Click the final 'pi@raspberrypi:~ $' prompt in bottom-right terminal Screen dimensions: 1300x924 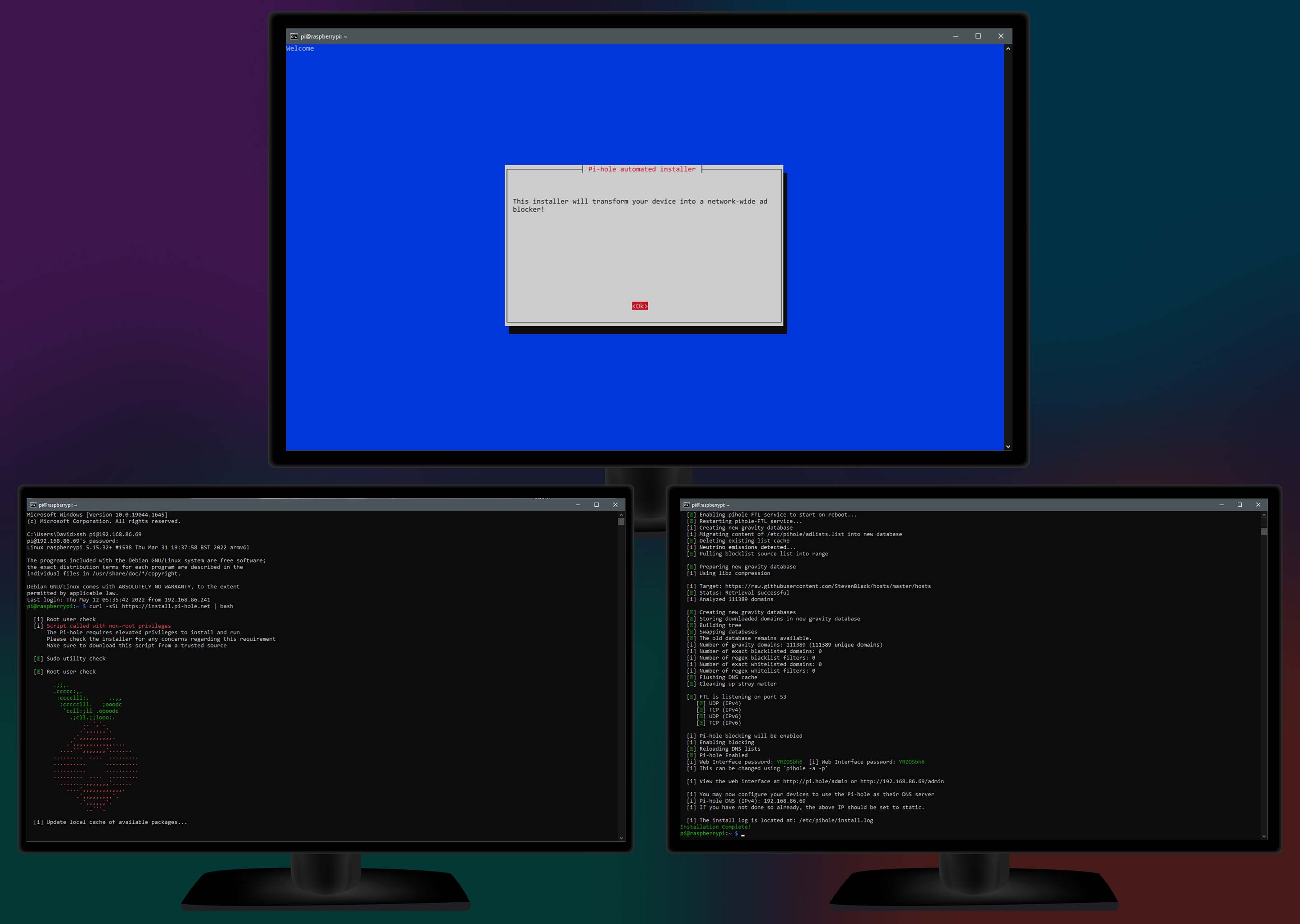[709, 833]
